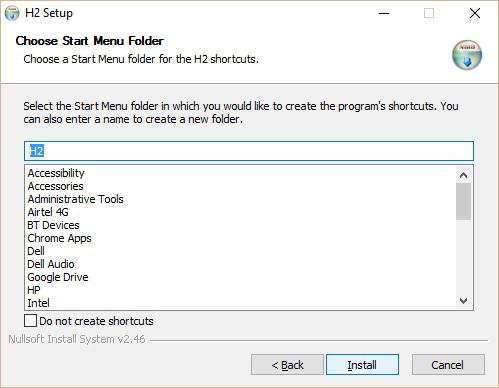Select Accessibility in the folder list
This screenshot has height=388, width=499.
coord(56,173)
